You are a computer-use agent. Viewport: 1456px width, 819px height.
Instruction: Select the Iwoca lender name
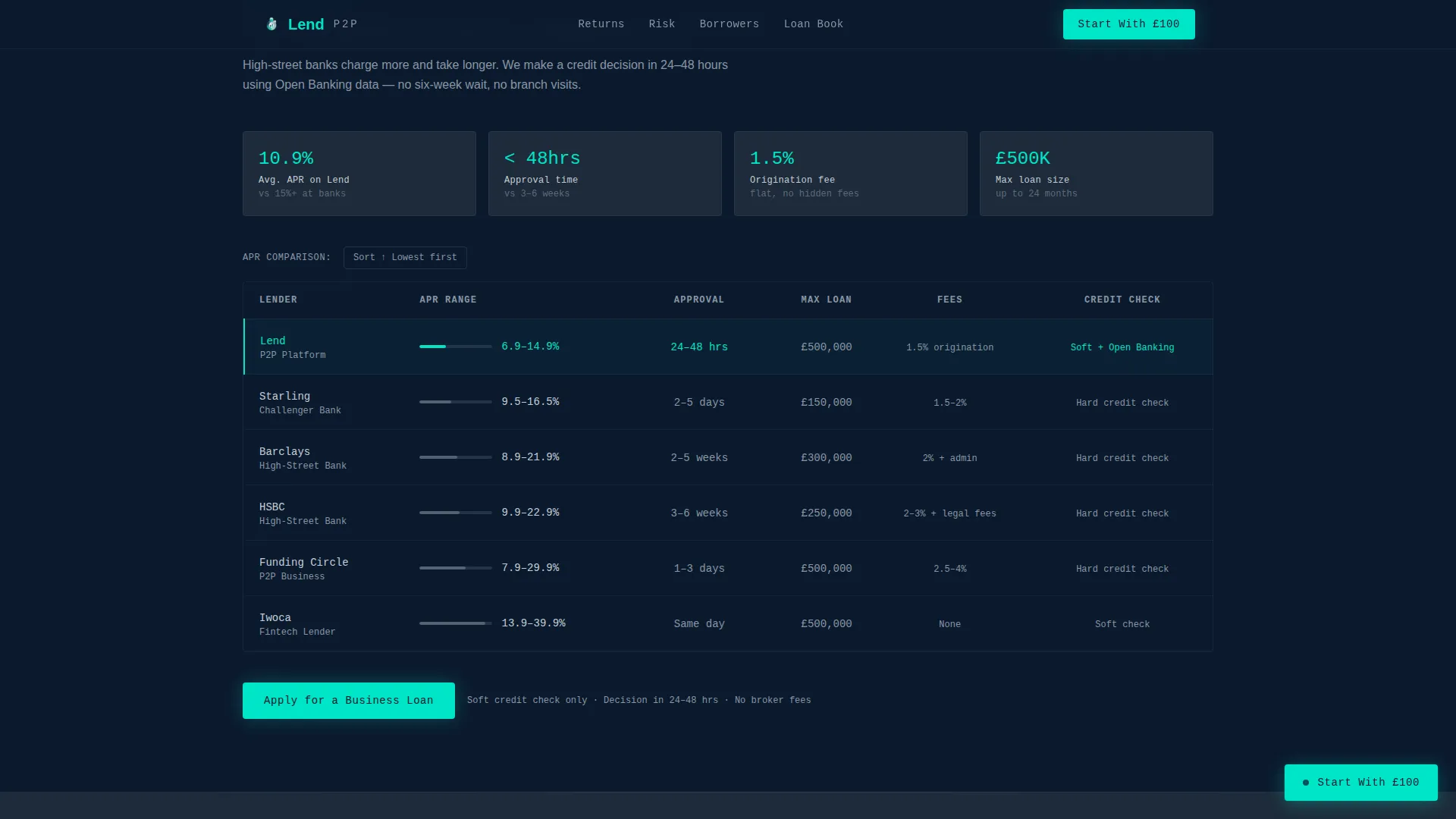coord(275,618)
